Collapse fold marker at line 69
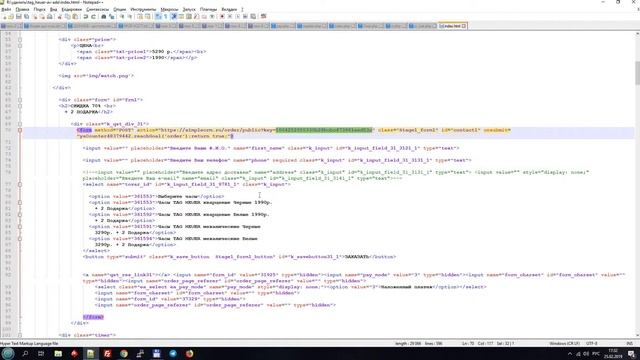 (20, 124)
